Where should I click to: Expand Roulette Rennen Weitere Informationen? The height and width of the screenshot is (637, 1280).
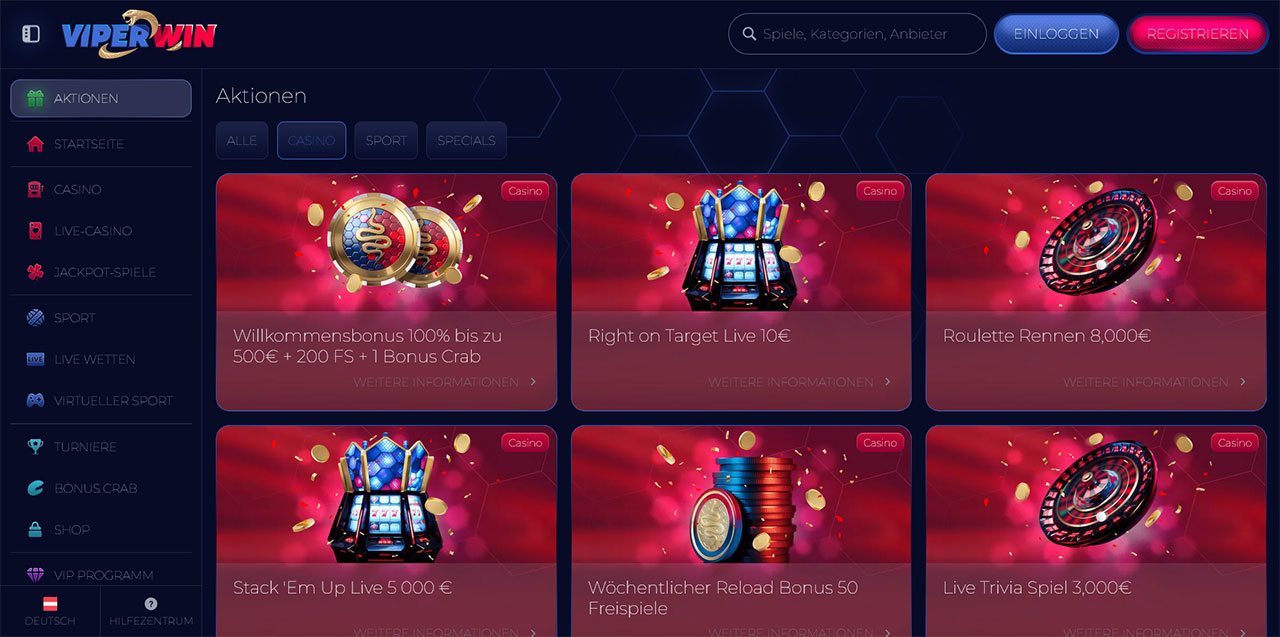(x=1154, y=382)
